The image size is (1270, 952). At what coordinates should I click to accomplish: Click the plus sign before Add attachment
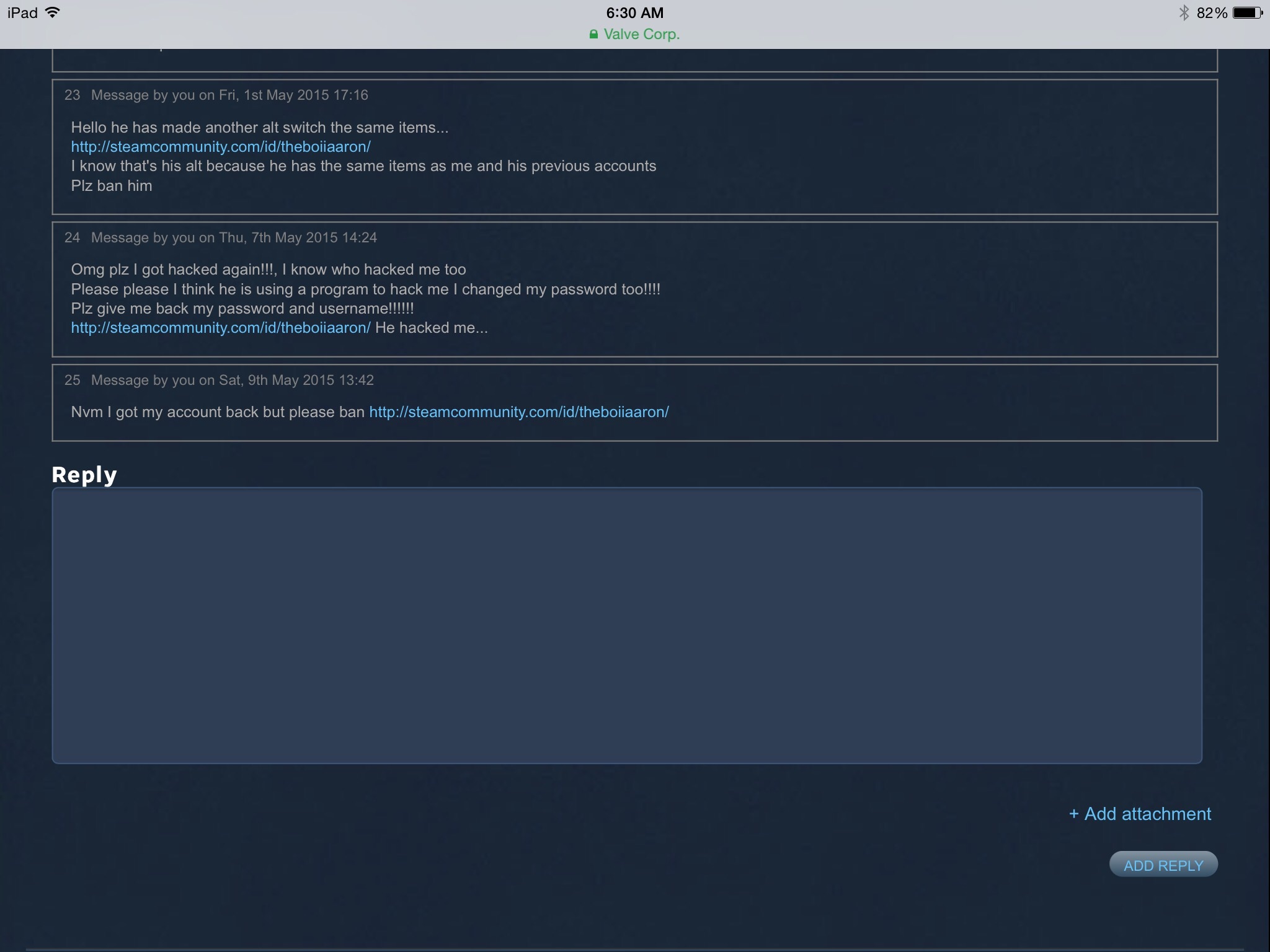pos(1074,814)
